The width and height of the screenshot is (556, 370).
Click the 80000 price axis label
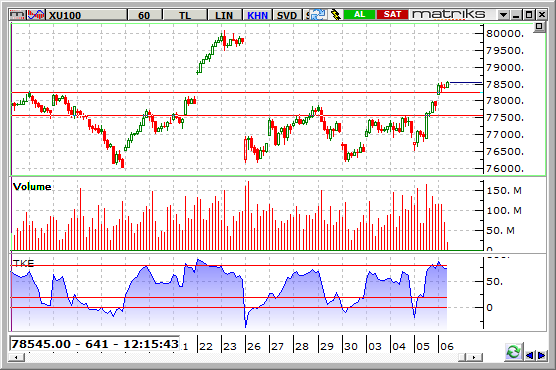point(505,34)
